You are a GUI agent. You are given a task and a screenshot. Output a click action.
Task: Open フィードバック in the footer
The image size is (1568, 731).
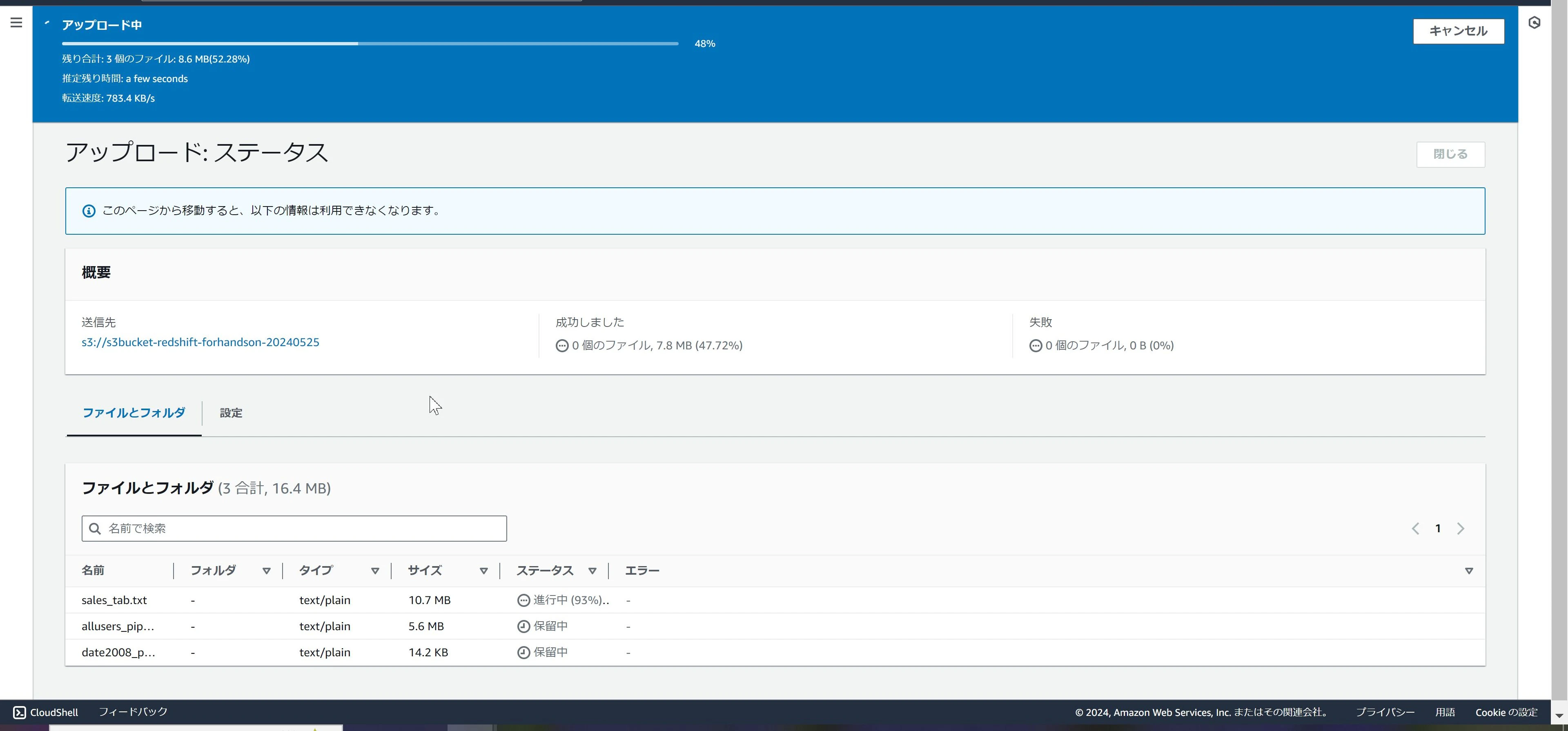coord(133,712)
